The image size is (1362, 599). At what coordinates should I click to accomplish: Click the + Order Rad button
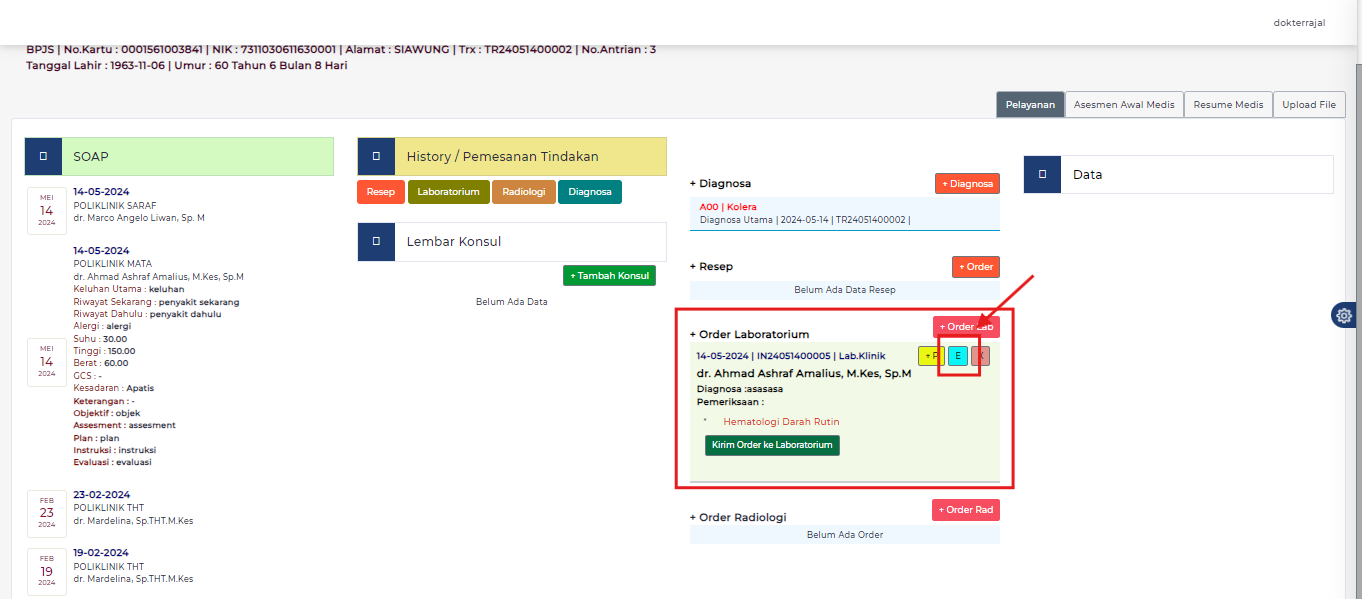(x=965, y=510)
